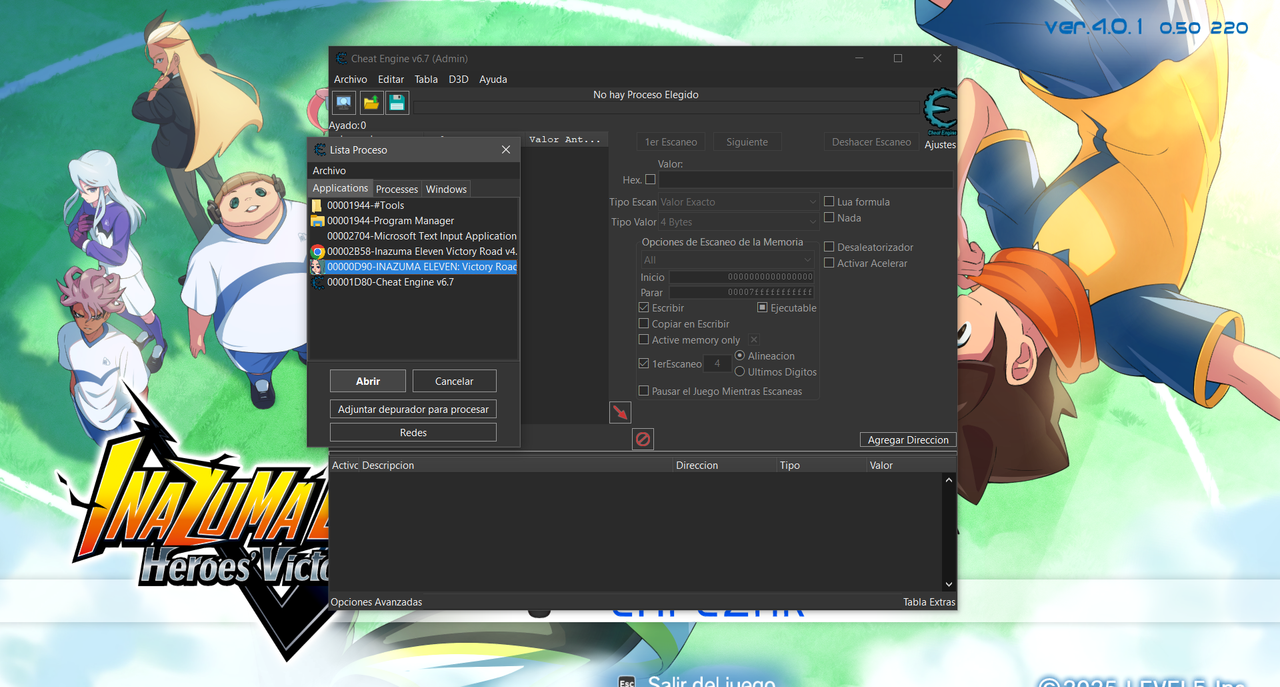The height and width of the screenshot is (687, 1280).
Task: Click the Cancelar button
Action: point(454,381)
